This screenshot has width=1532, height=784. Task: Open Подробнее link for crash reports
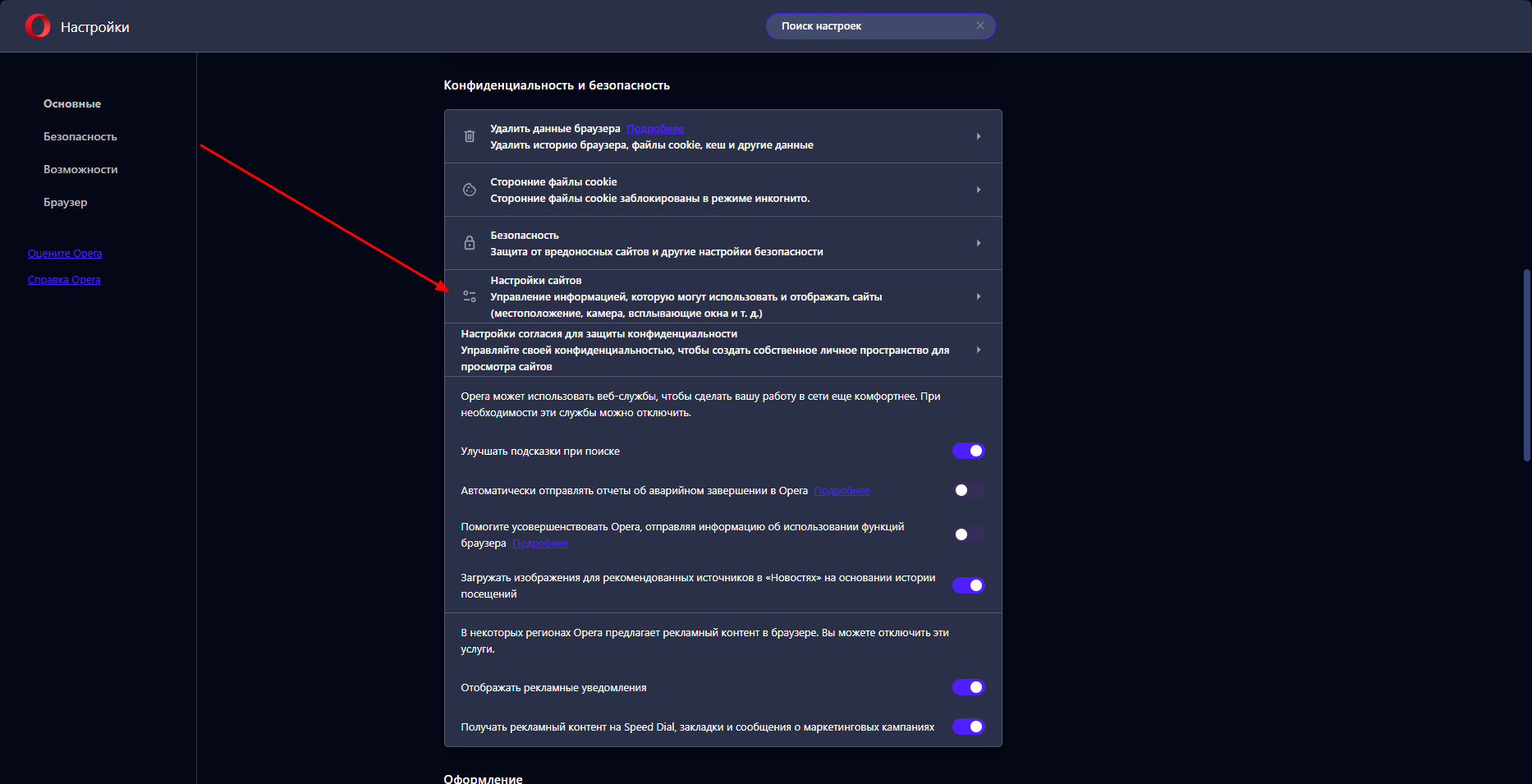click(842, 491)
